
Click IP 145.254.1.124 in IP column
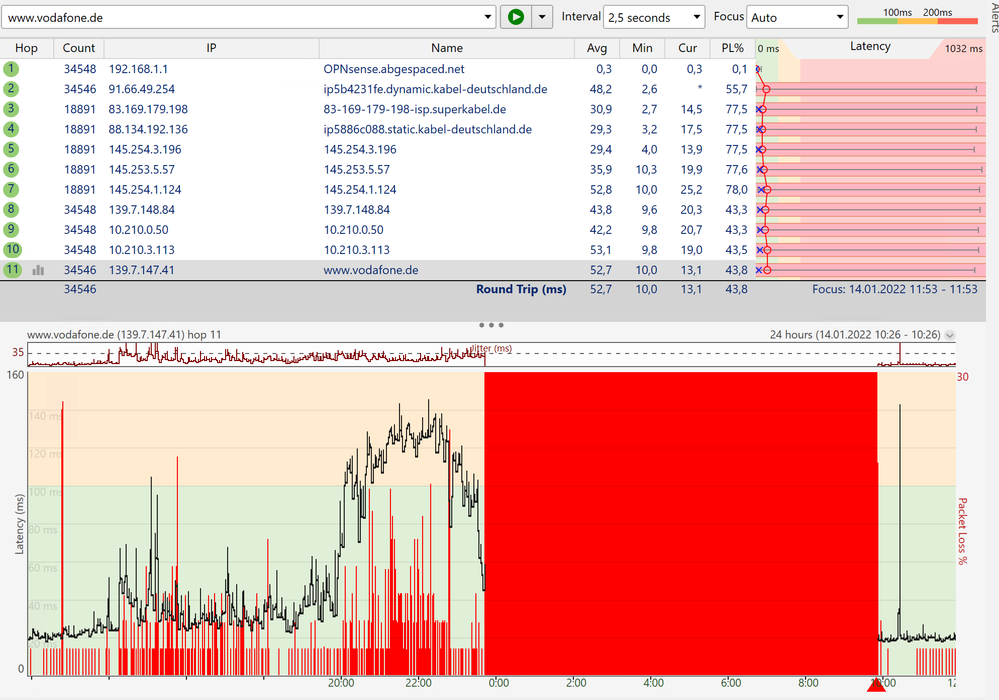[x=145, y=189]
